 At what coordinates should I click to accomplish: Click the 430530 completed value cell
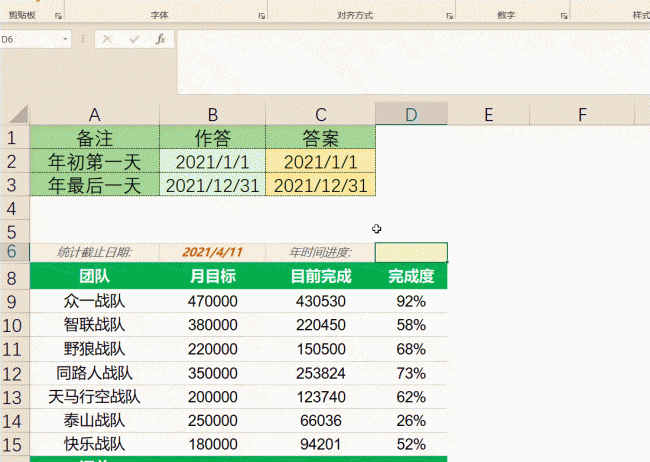pyautogui.click(x=320, y=301)
